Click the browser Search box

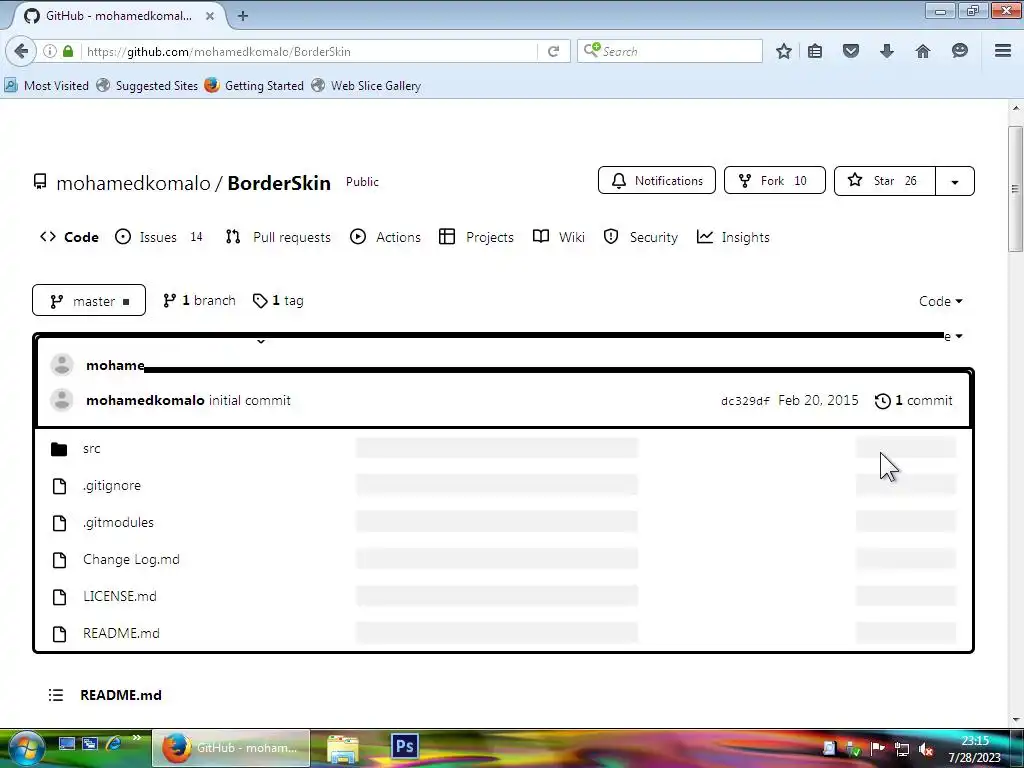click(x=669, y=51)
